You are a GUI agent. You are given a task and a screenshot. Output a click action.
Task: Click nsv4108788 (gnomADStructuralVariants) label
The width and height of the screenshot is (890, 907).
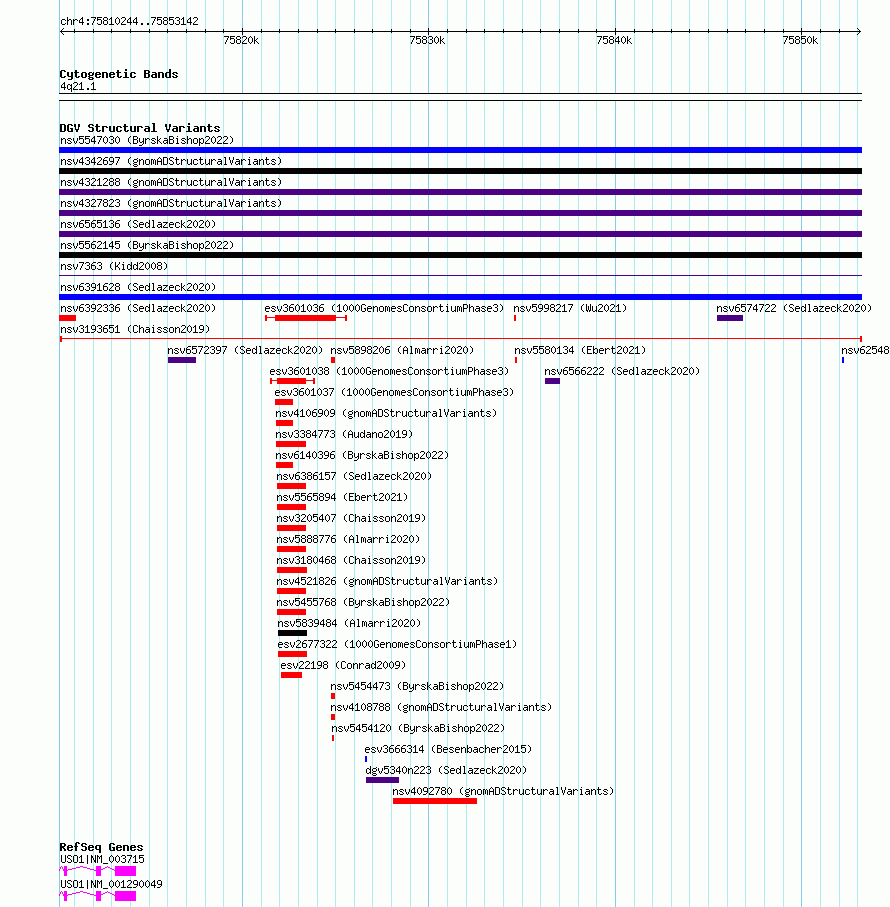[x=441, y=707]
